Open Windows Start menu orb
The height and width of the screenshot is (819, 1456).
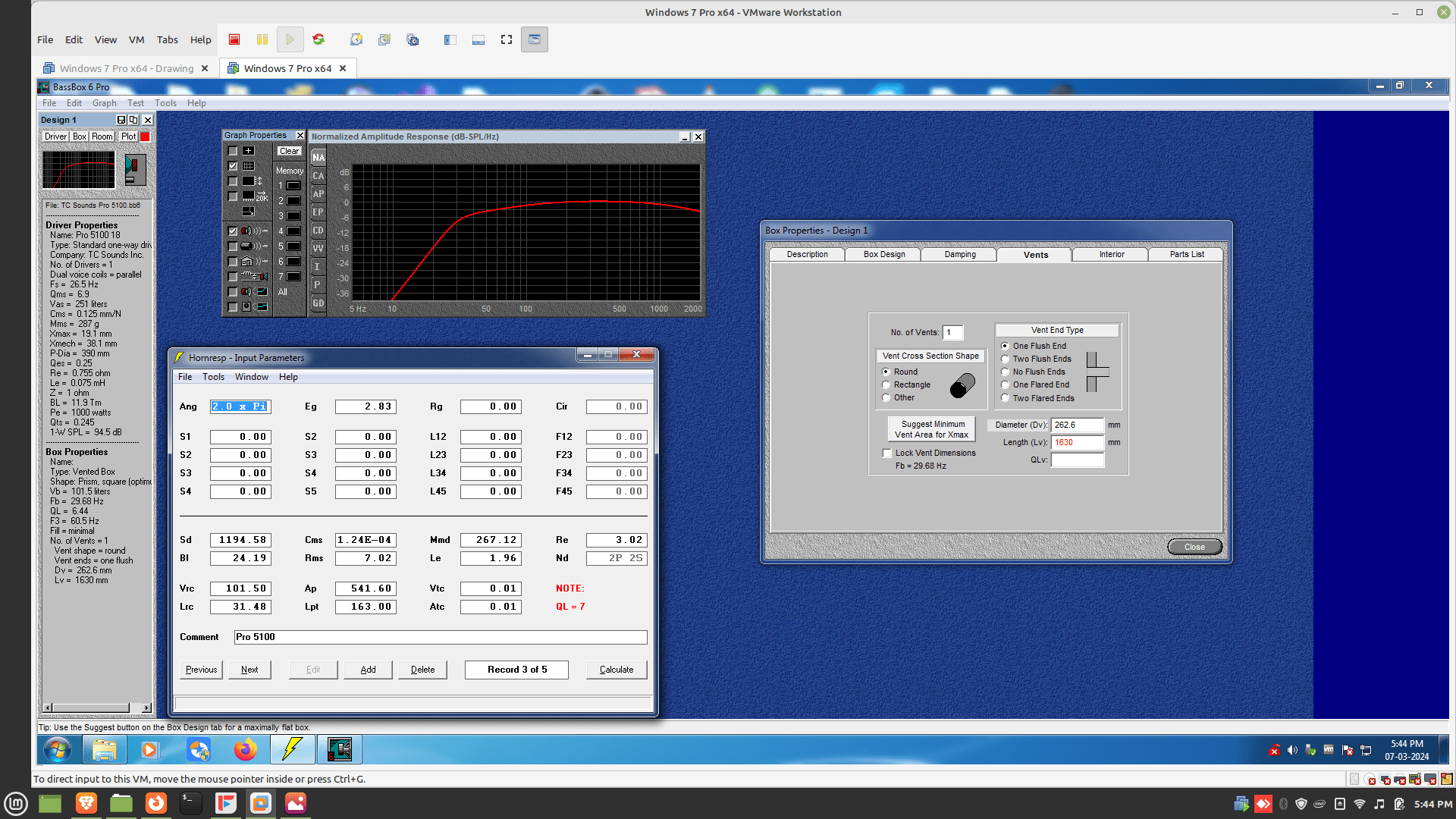click(58, 750)
